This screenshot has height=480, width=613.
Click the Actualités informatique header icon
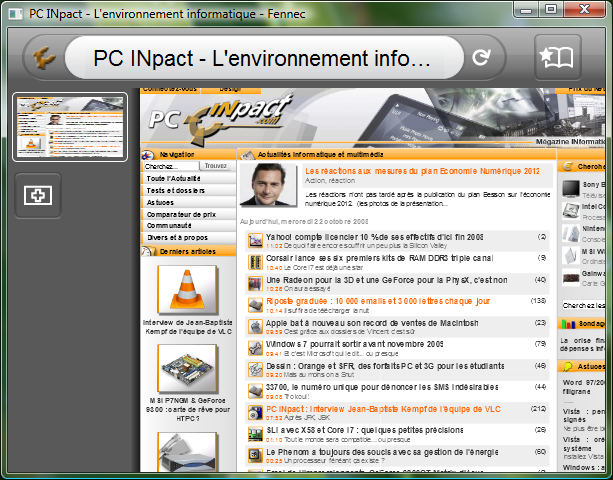(x=247, y=155)
